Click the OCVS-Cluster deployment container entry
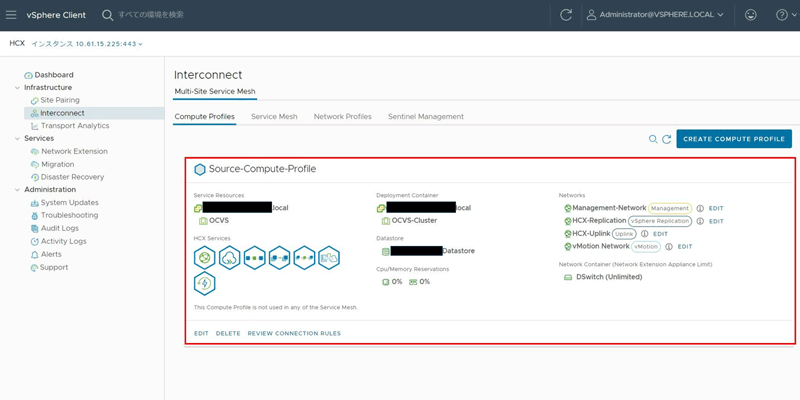800x400 pixels. (410, 221)
